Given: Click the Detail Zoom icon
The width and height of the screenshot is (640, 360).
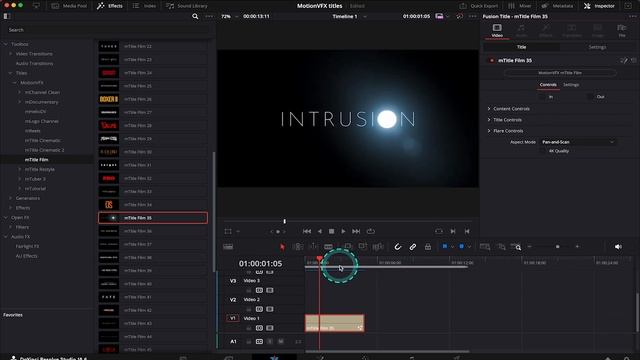Looking at the screenshot, I should point(502,247).
